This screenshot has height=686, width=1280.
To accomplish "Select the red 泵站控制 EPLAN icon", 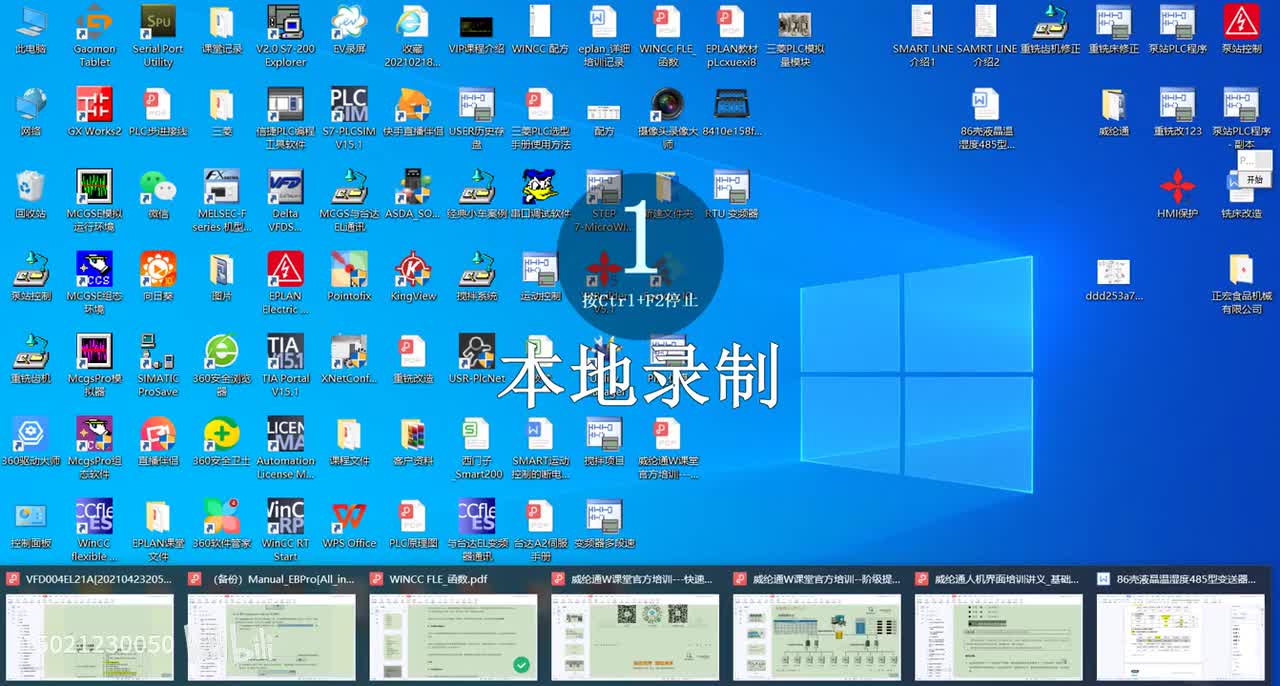I will [x=1241, y=30].
